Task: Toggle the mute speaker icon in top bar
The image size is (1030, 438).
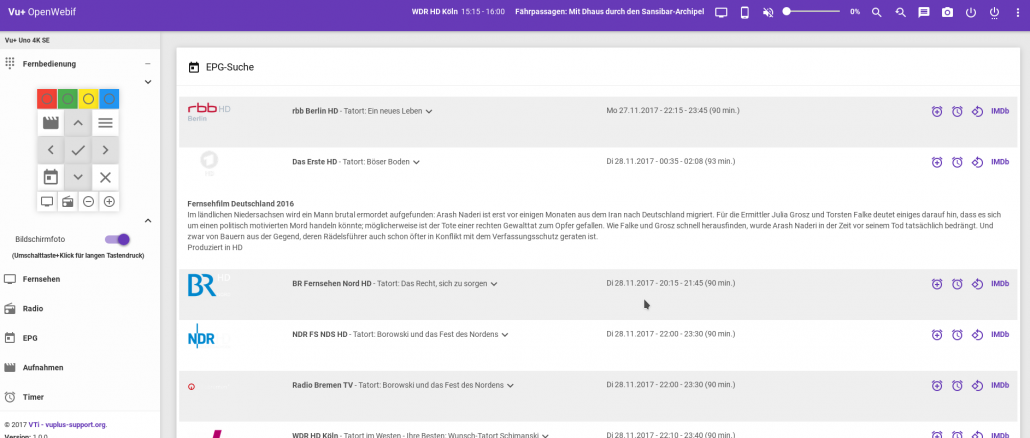Action: tap(768, 12)
